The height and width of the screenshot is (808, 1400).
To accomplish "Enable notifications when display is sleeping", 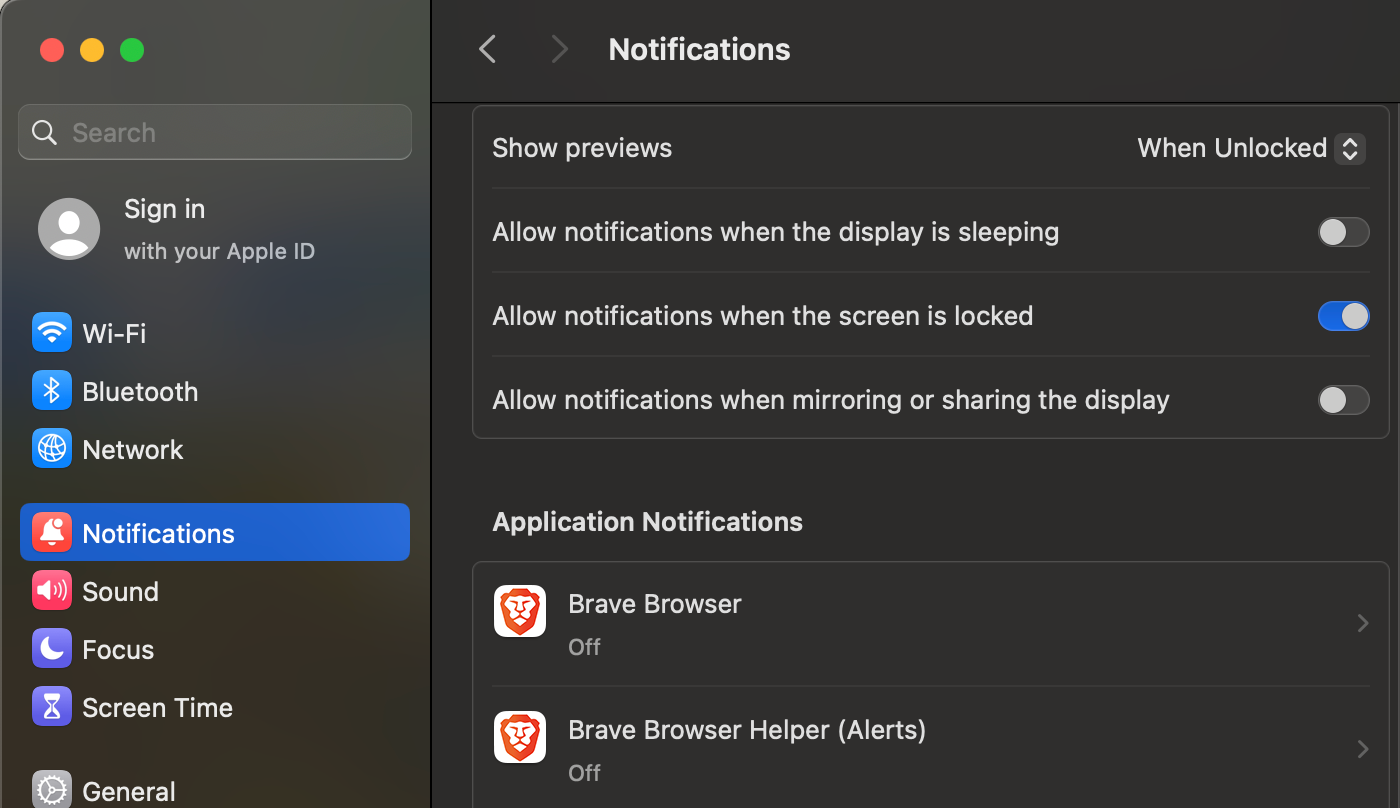I will pyautogui.click(x=1343, y=233).
